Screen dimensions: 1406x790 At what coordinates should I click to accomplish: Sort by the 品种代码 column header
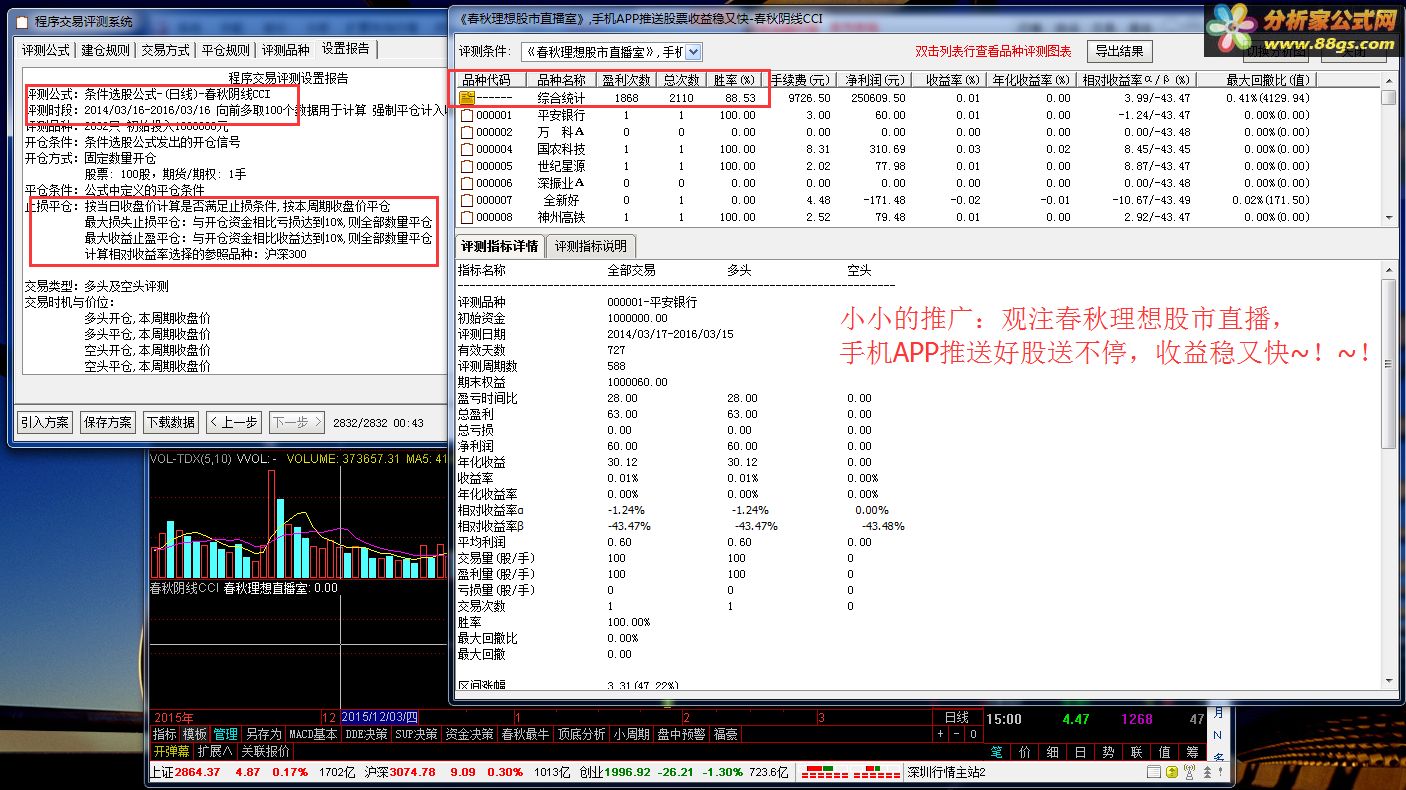point(489,80)
